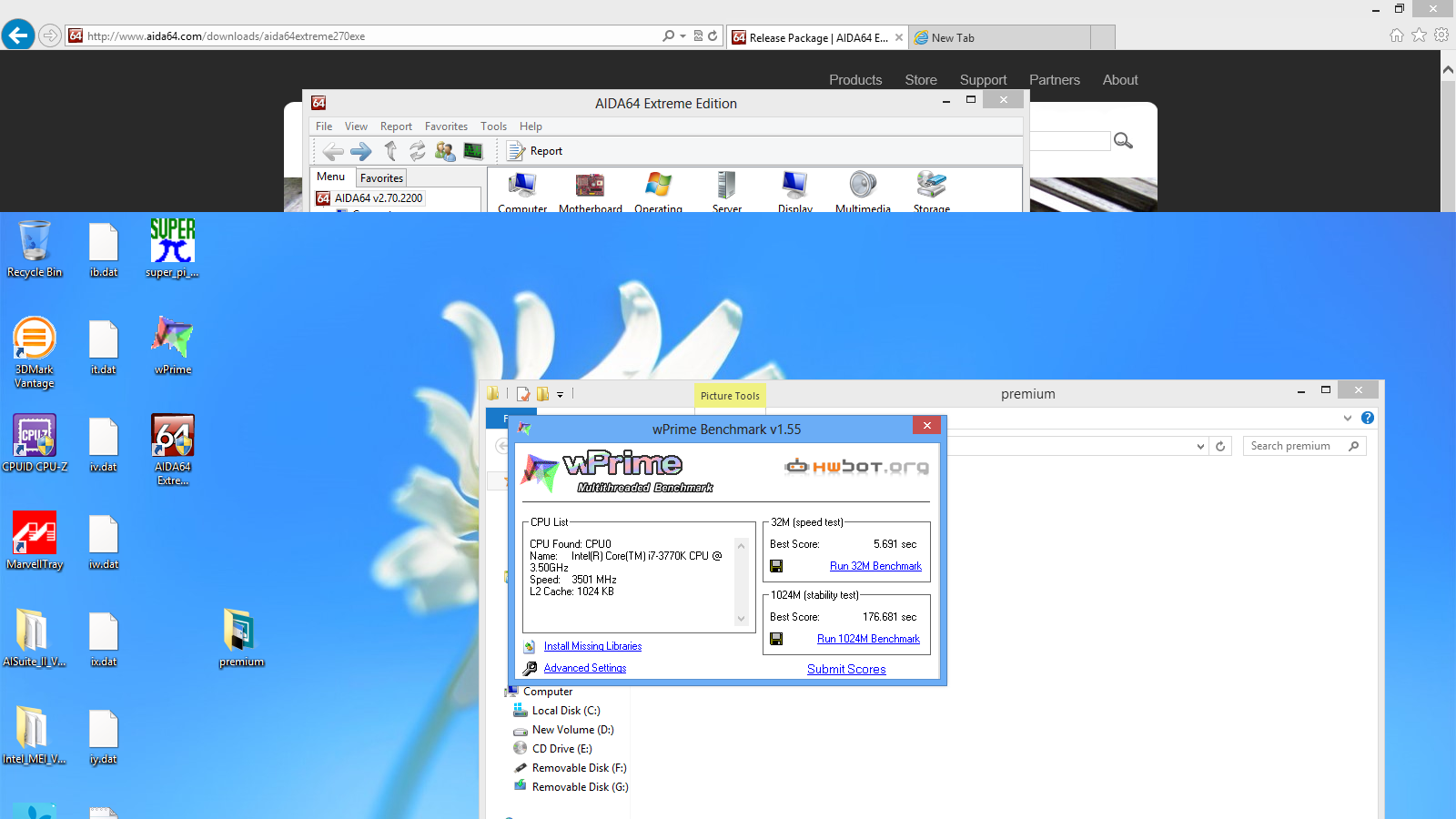
Task: Run the 1024M benchmark
Action: [868, 639]
